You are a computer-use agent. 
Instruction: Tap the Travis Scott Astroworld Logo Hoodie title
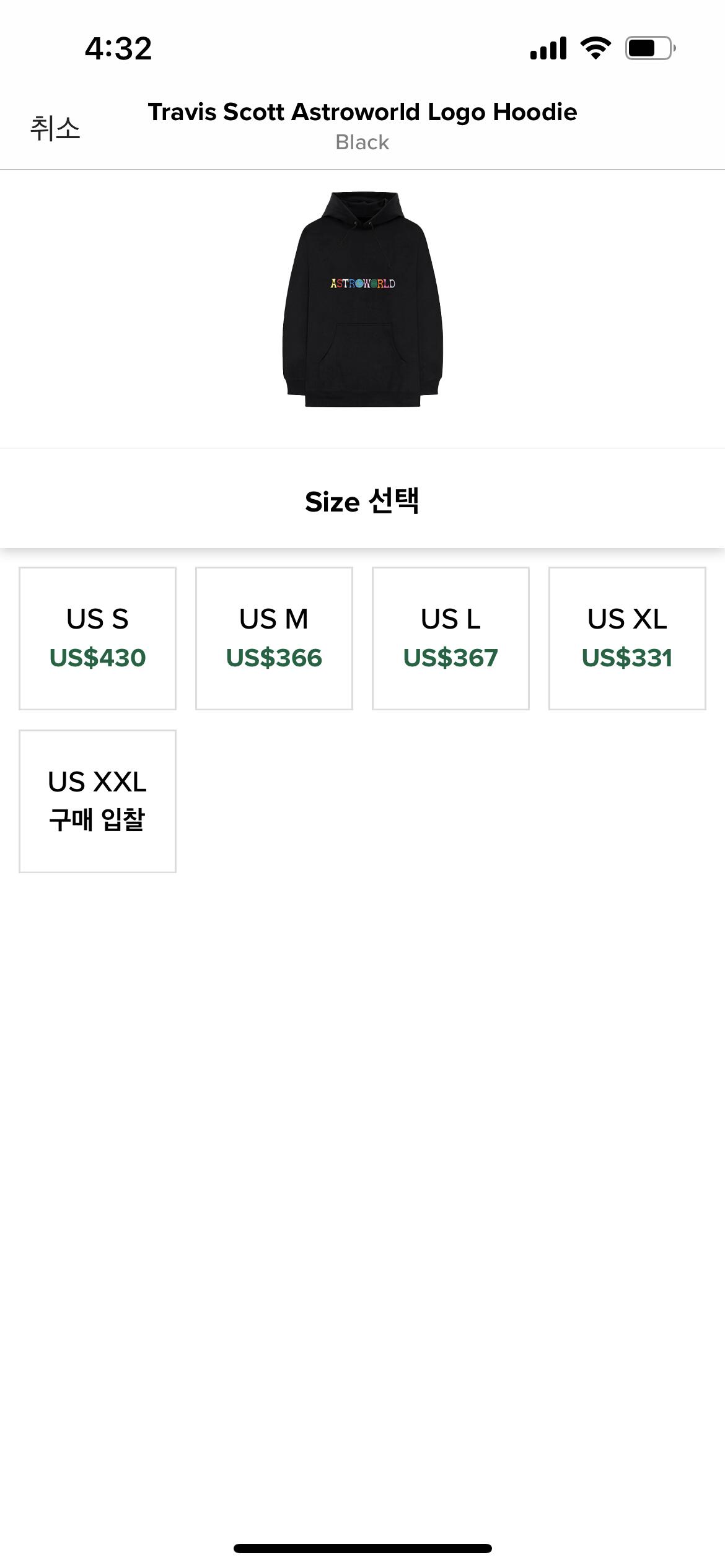pos(362,112)
